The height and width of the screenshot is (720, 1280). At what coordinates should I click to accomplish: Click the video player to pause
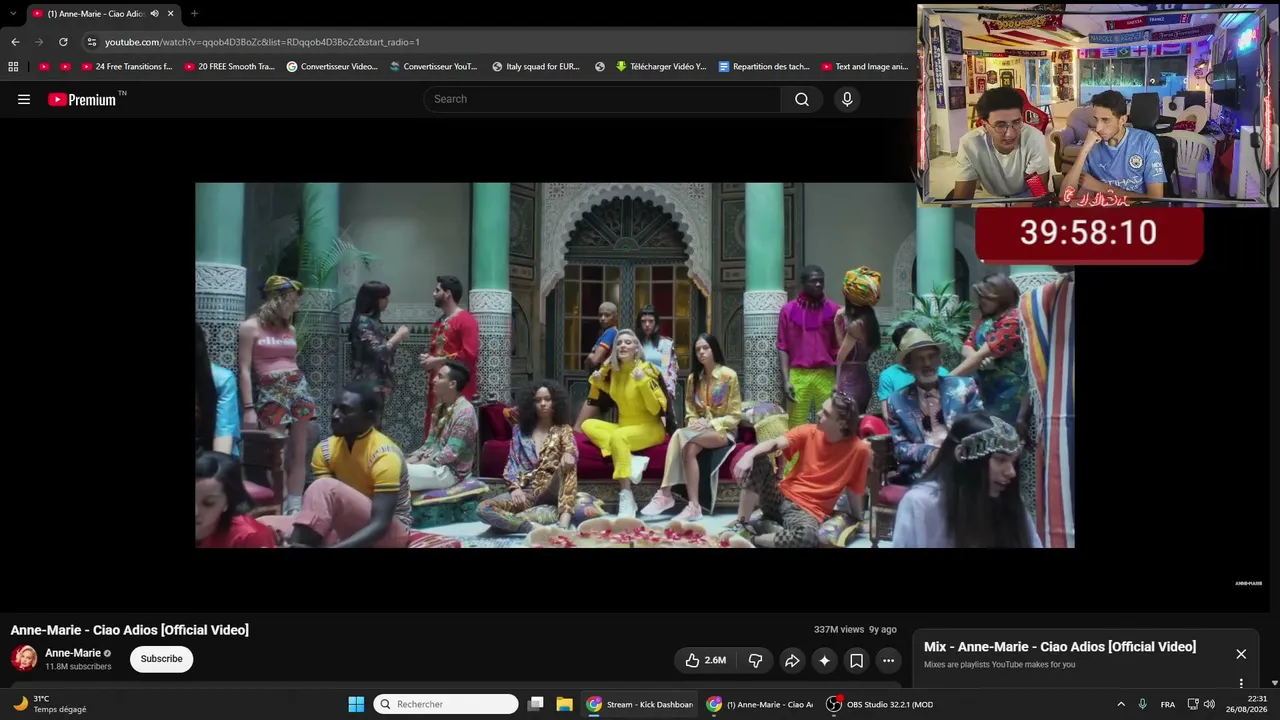click(635, 365)
